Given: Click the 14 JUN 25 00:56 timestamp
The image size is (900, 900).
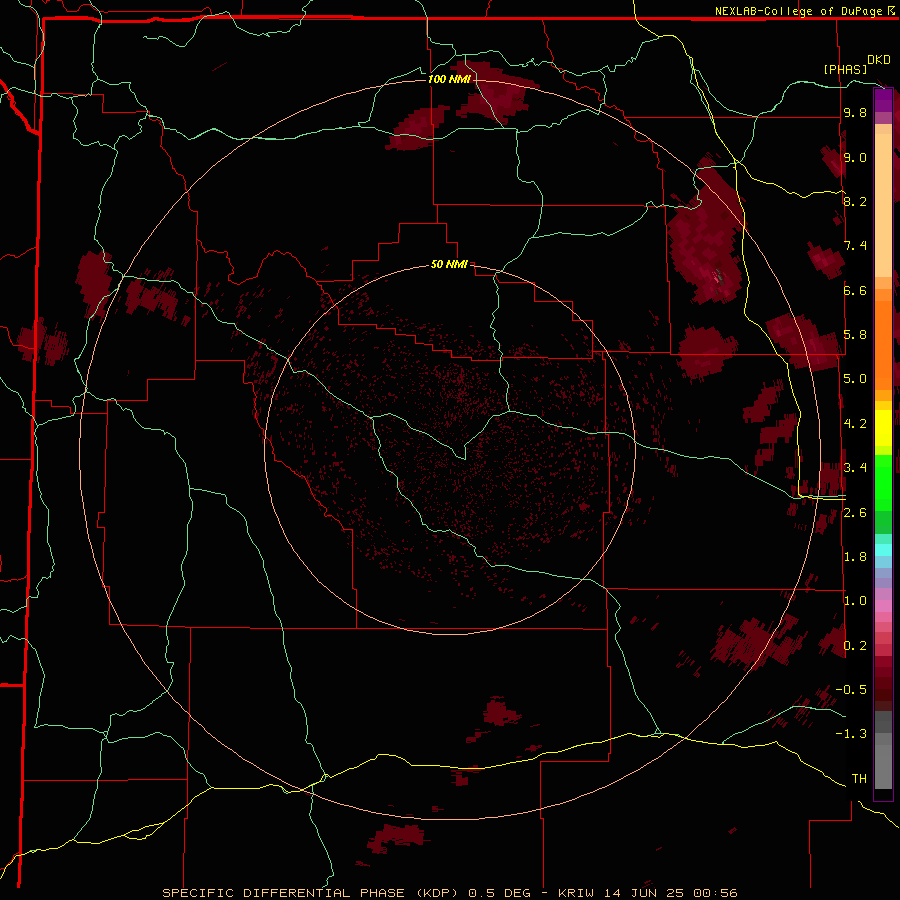Looking at the screenshot, I should [672, 893].
